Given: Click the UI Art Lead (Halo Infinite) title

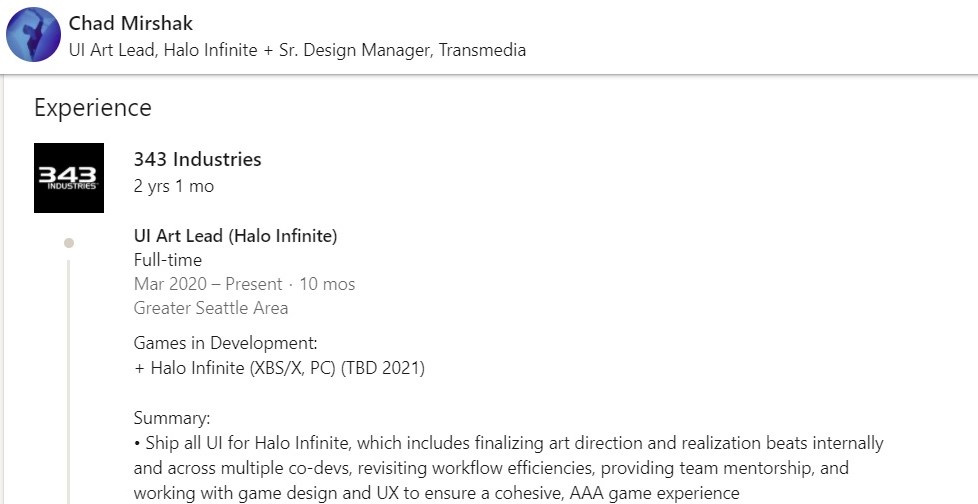Looking at the screenshot, I should coord(235,236).
